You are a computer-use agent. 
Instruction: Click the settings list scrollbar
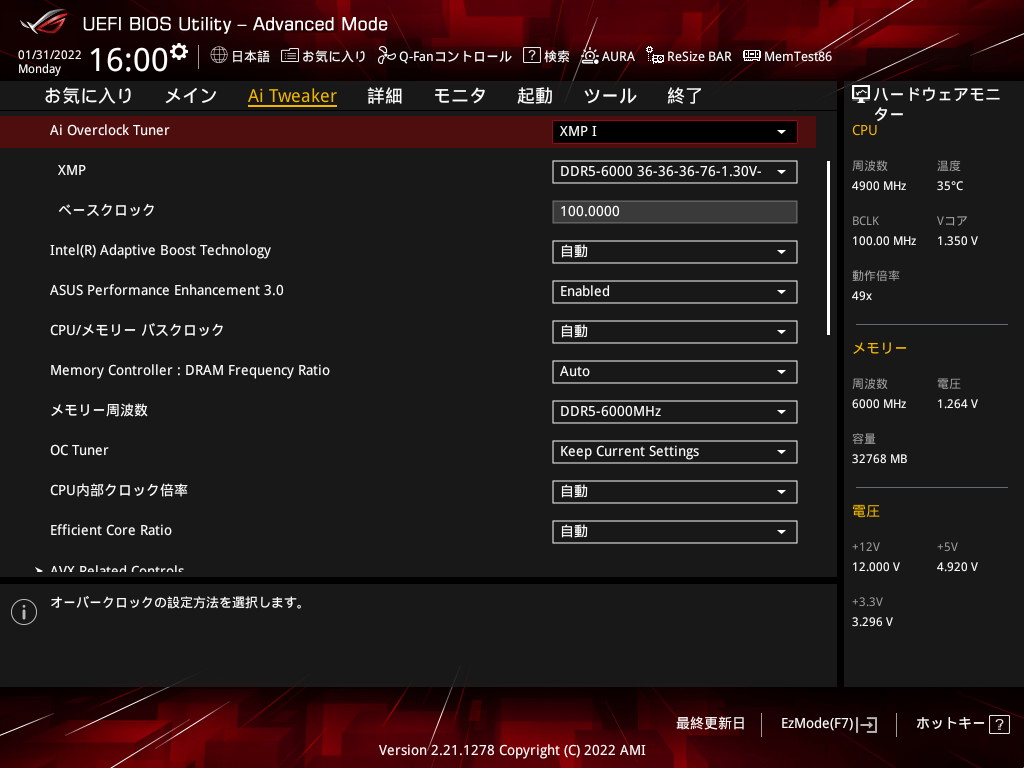[828, 248]
